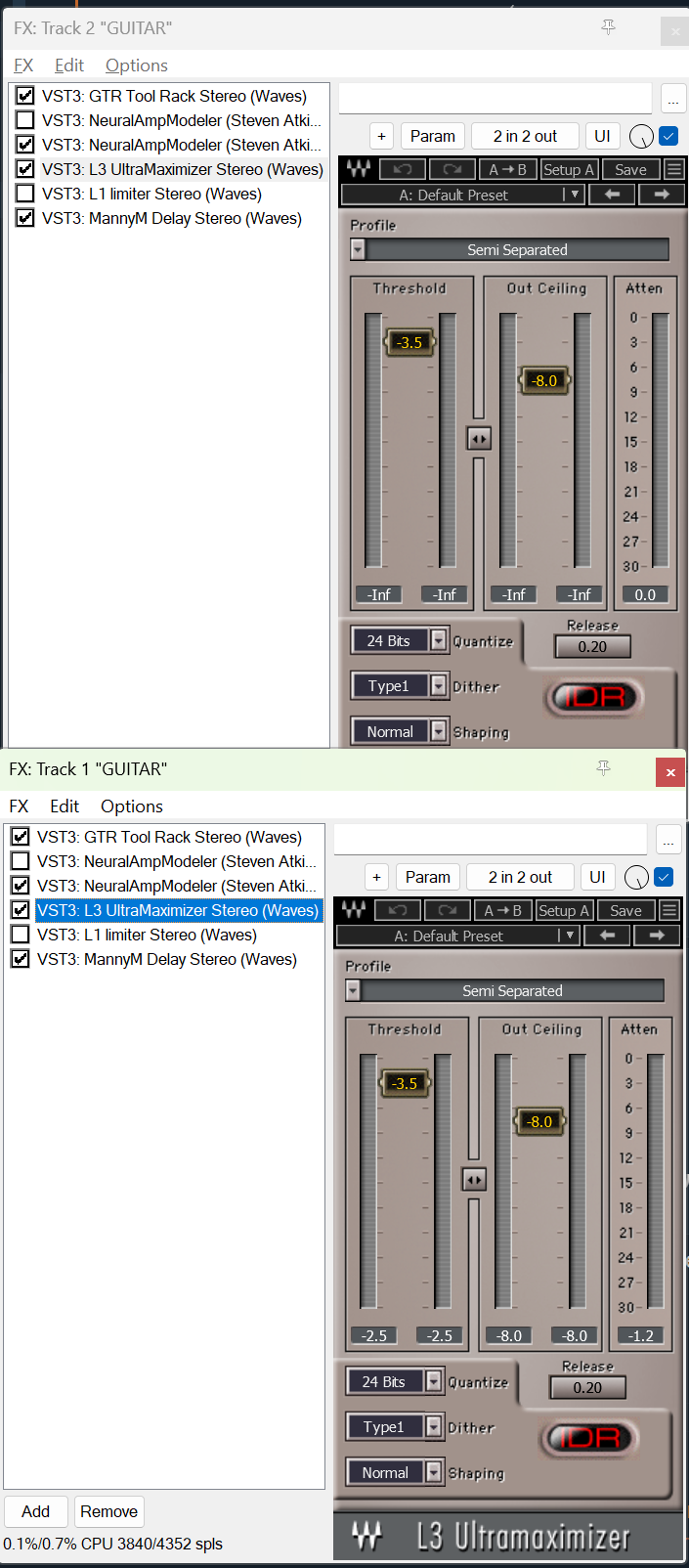Open Options menu in Track 1 window

pos(132,806)
